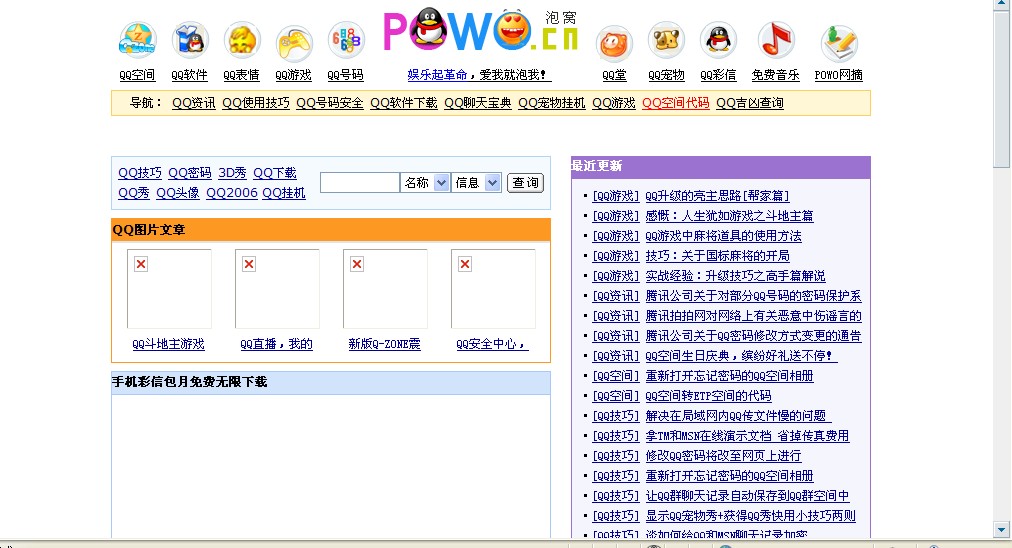Image resolution: width=1012 pixels, height=548 pixels.
Task: Open the QQ挂机 quick link
Action: point(284,193)
